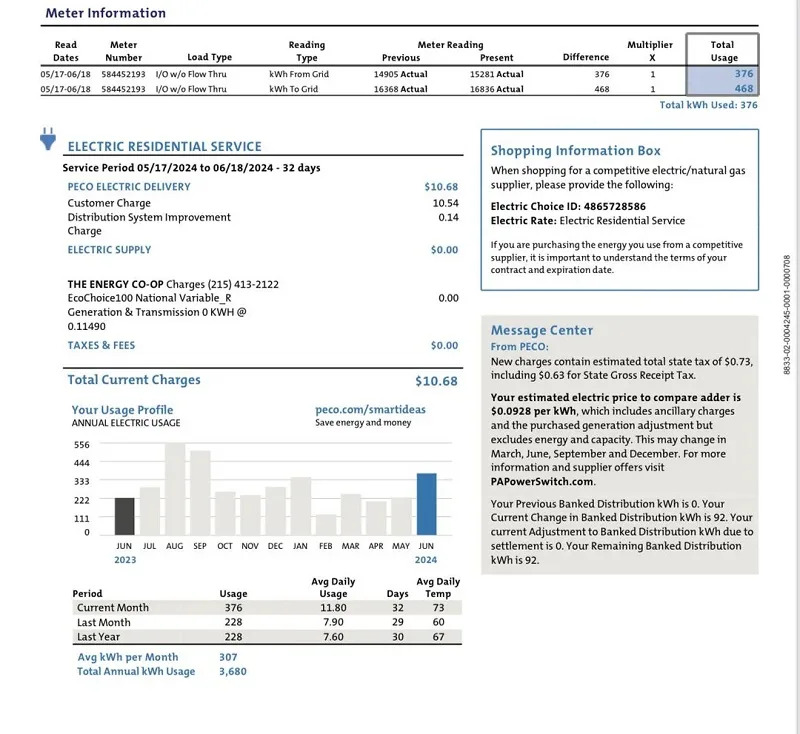Click the Total Current Charges amount $10.68

tap(436, 381)
